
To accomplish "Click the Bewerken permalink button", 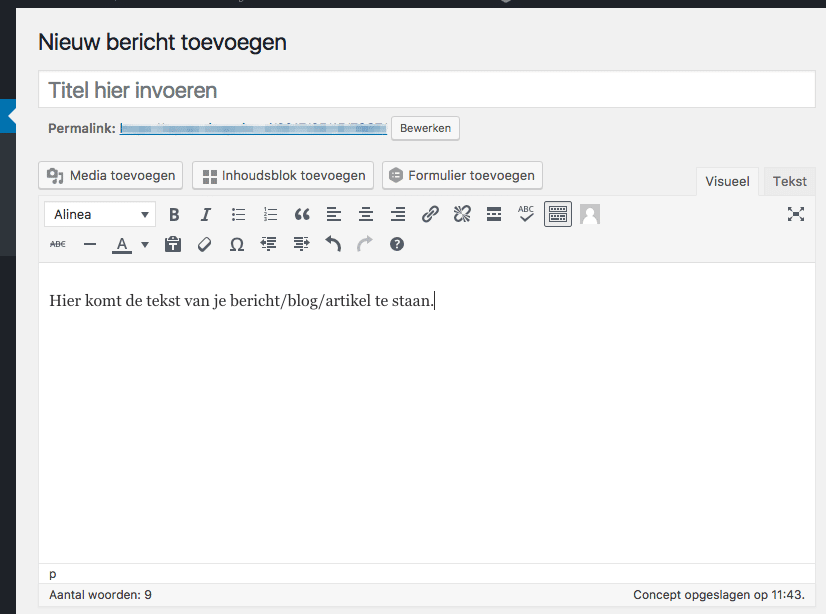I will [x=424, y=128].
